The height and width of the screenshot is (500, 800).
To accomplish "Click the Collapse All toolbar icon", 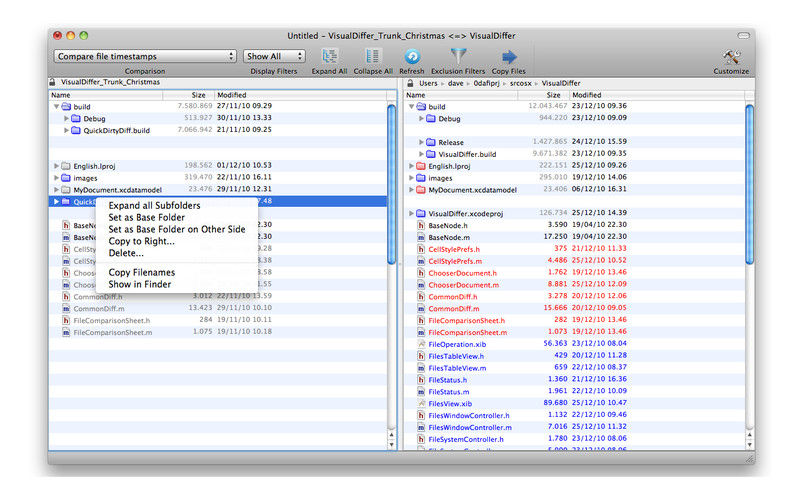I will 372,56.
